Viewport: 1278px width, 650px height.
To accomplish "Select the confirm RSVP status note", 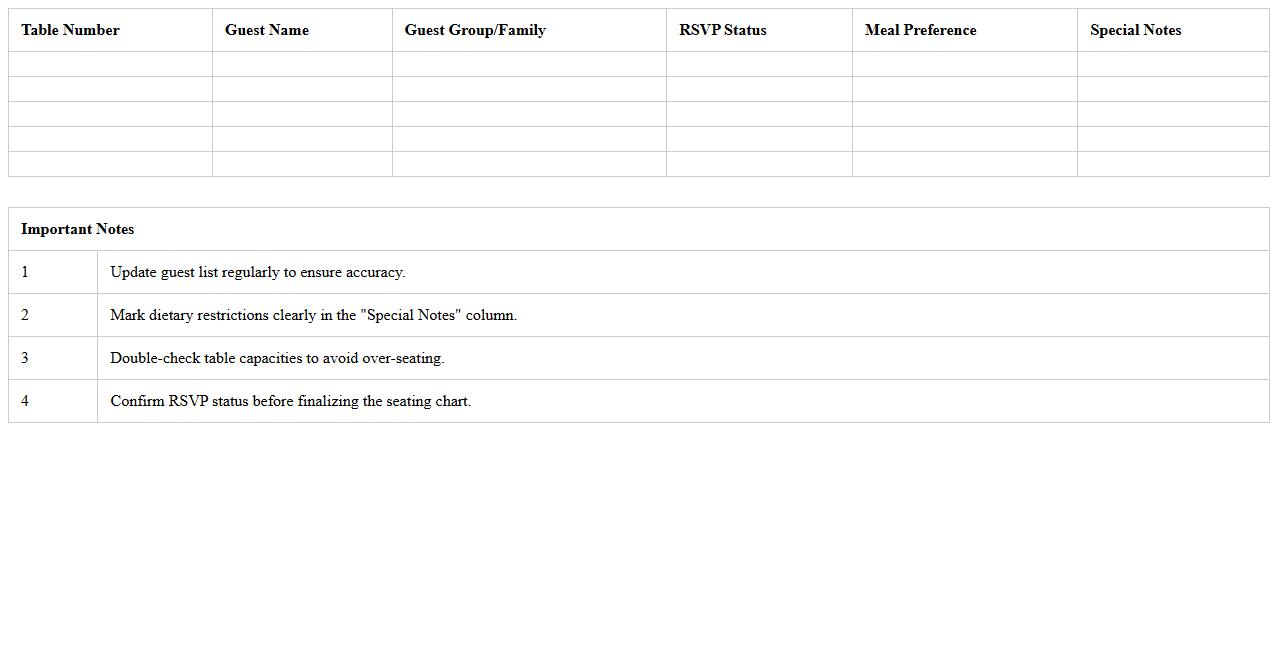I will (291, 401).
